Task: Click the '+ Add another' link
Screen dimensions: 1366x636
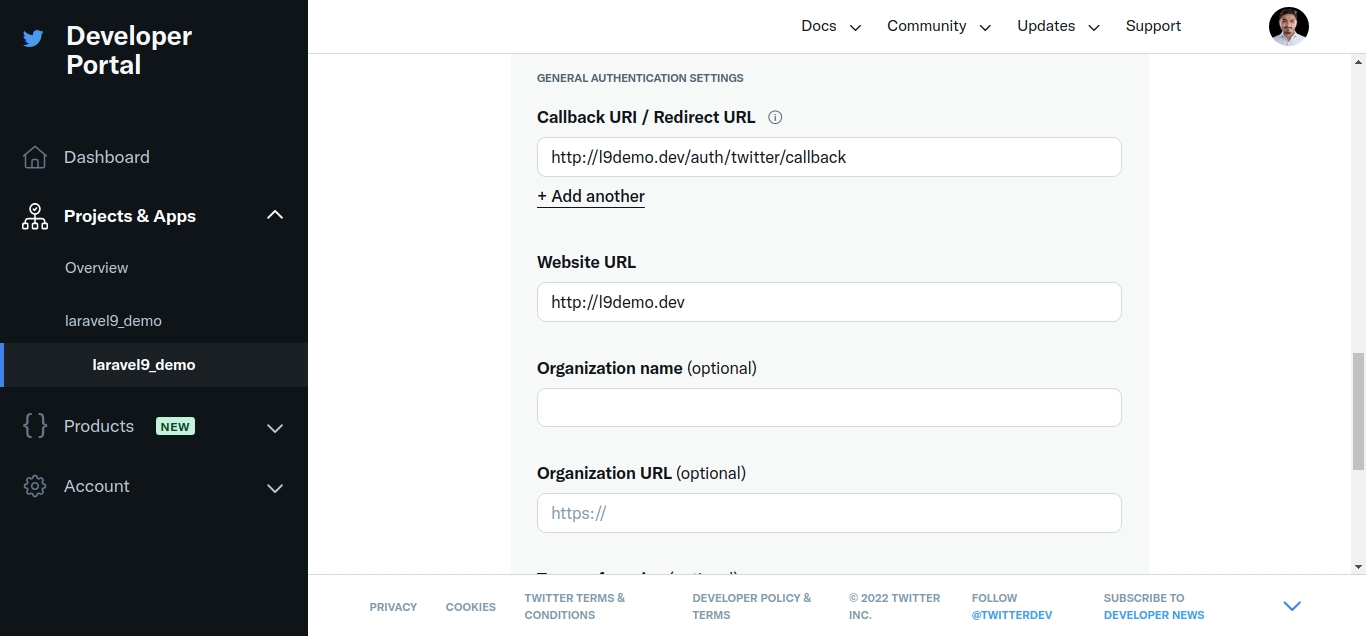Action: click(591, 197)
